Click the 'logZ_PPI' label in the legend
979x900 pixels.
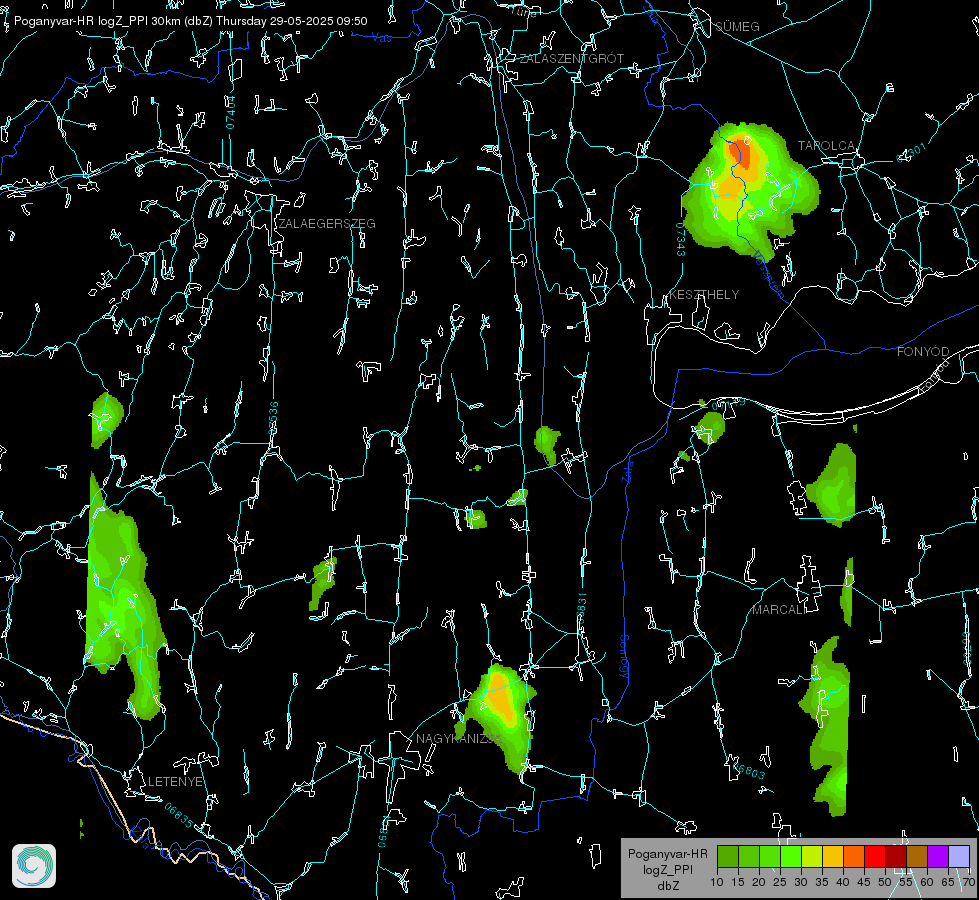[x=667, y=869]
